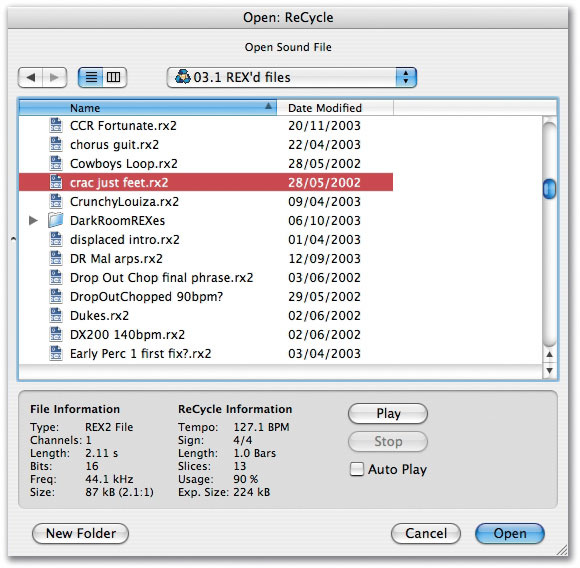Click the date 03/06/2002

[x=324, y=278]
